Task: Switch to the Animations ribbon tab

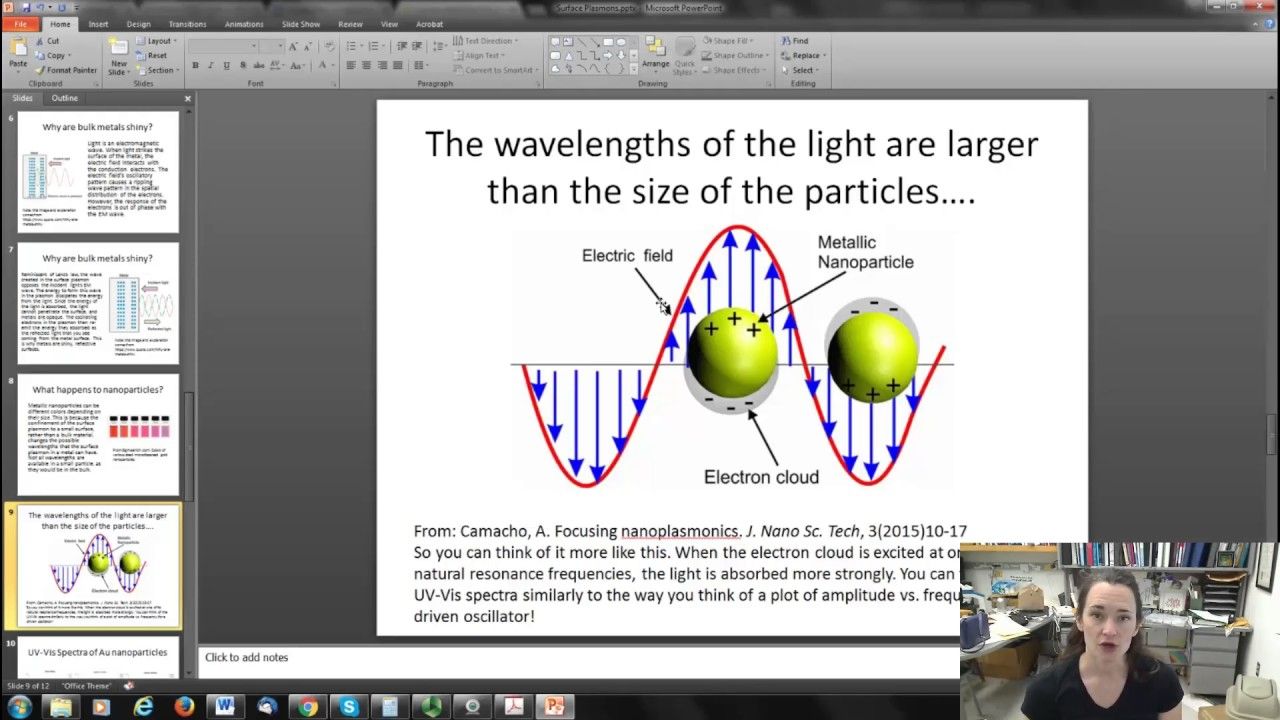Action: tap(244, 24)
